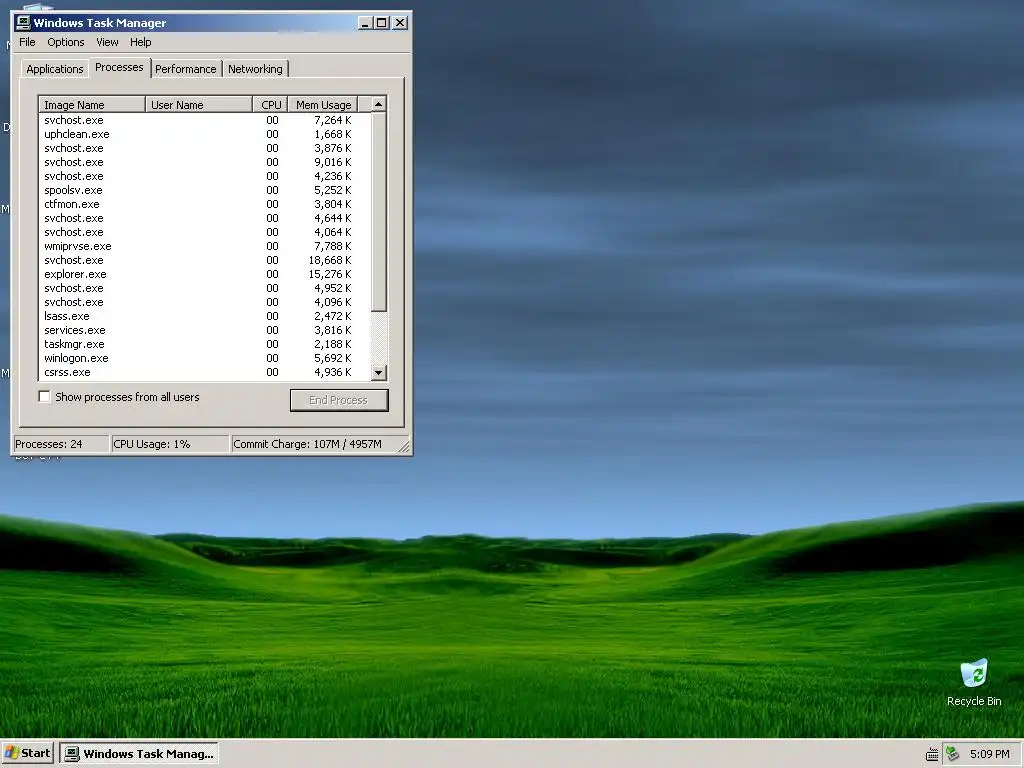
Task: Open the Networking tab
Action: (x=255, y=69)
